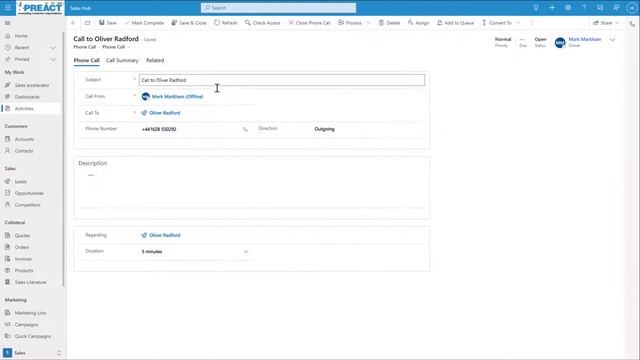Viewport: 640px width, 360px height.
Task: Open the app launcher waffle menu
Action: pos(8,8)
